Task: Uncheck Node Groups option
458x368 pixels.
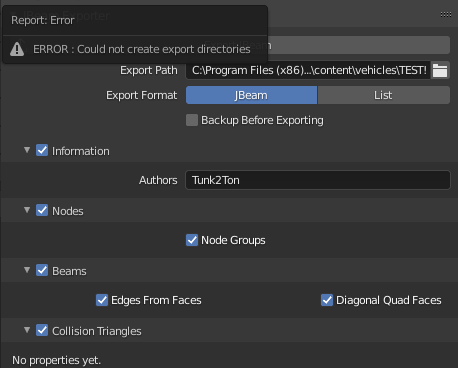Action: (x=192, y=240)
